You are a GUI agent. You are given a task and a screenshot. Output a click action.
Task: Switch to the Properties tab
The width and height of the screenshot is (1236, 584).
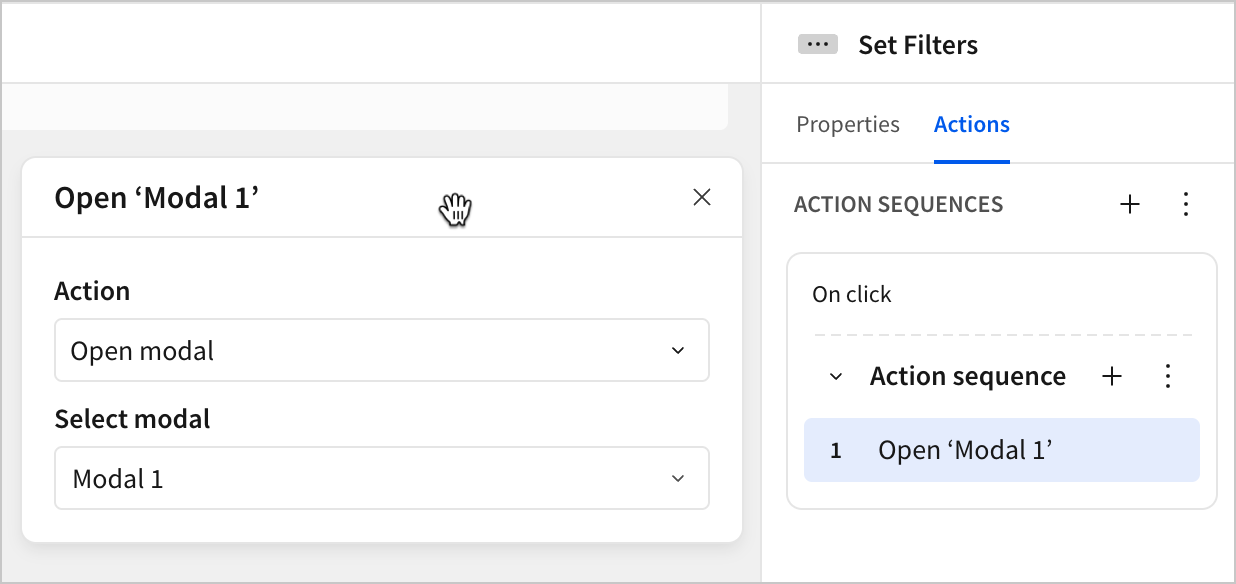click(848, 125)
